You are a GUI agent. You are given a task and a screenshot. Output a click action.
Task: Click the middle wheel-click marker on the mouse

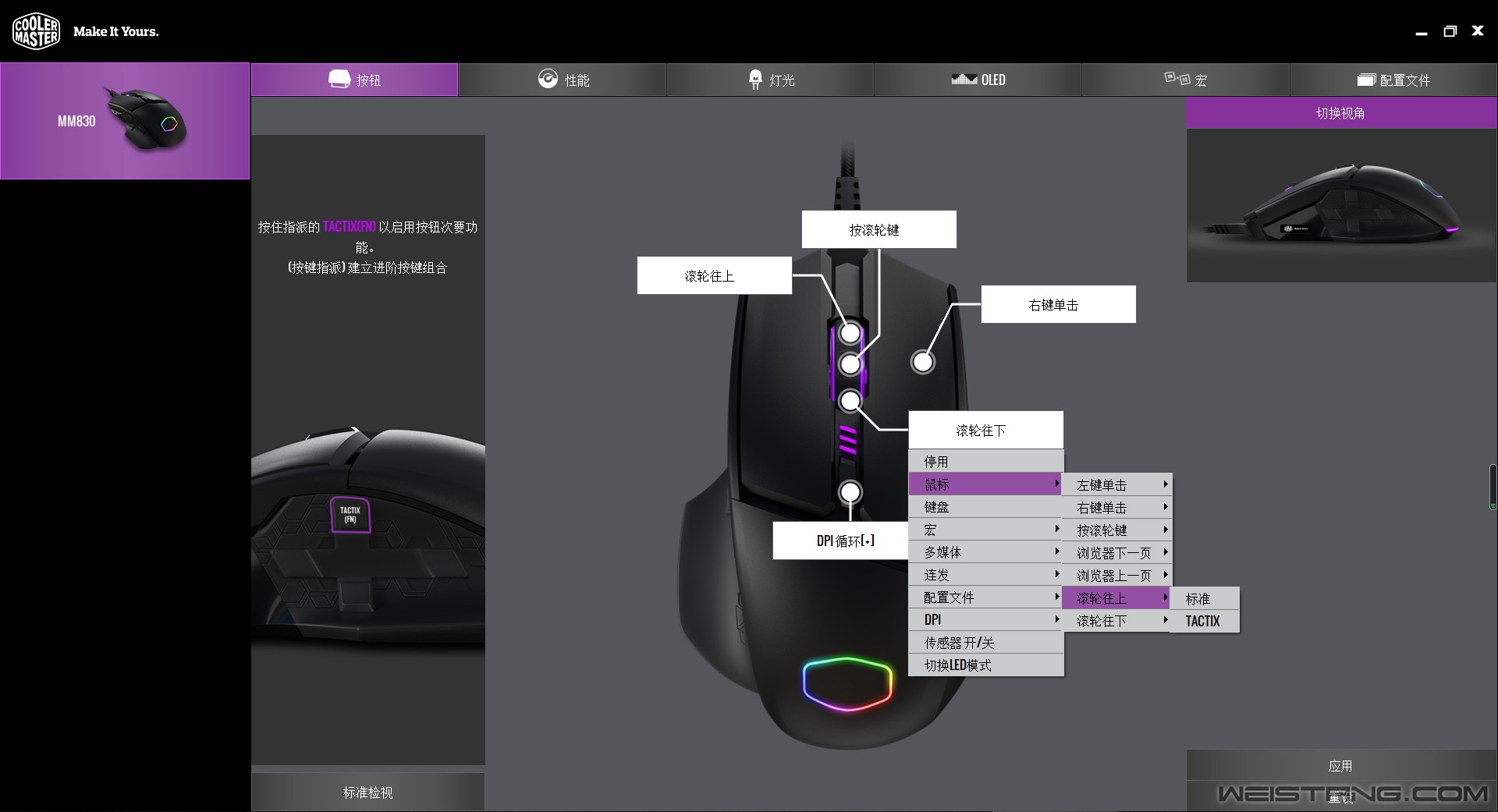(850, 363)
